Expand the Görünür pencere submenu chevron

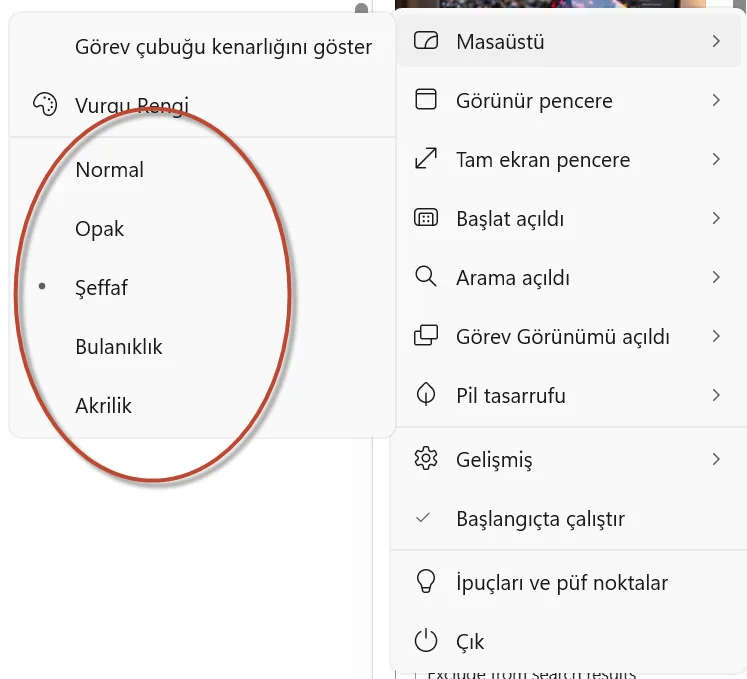(716, 100)
